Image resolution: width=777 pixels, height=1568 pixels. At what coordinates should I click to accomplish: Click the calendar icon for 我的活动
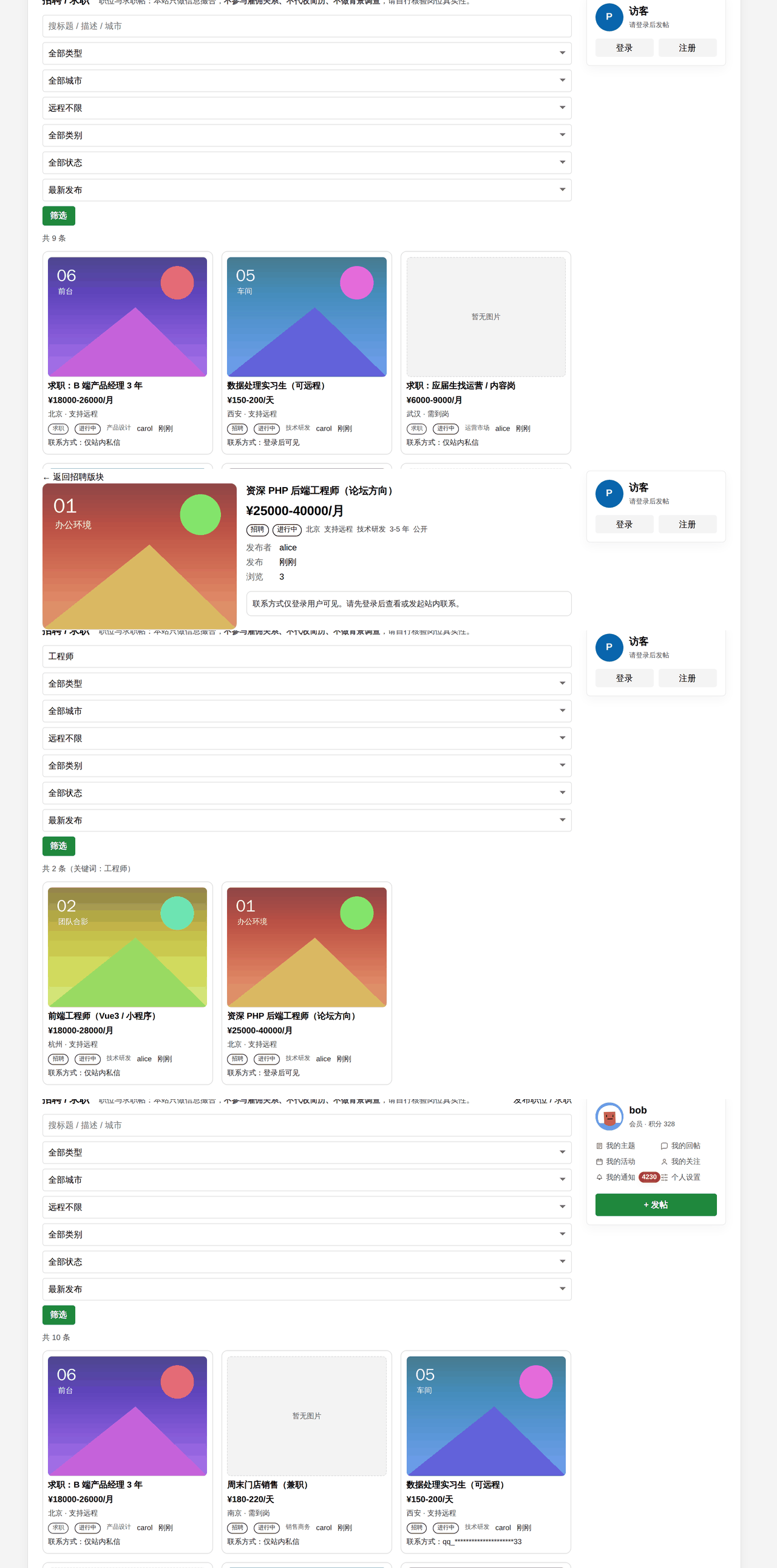599,1161
